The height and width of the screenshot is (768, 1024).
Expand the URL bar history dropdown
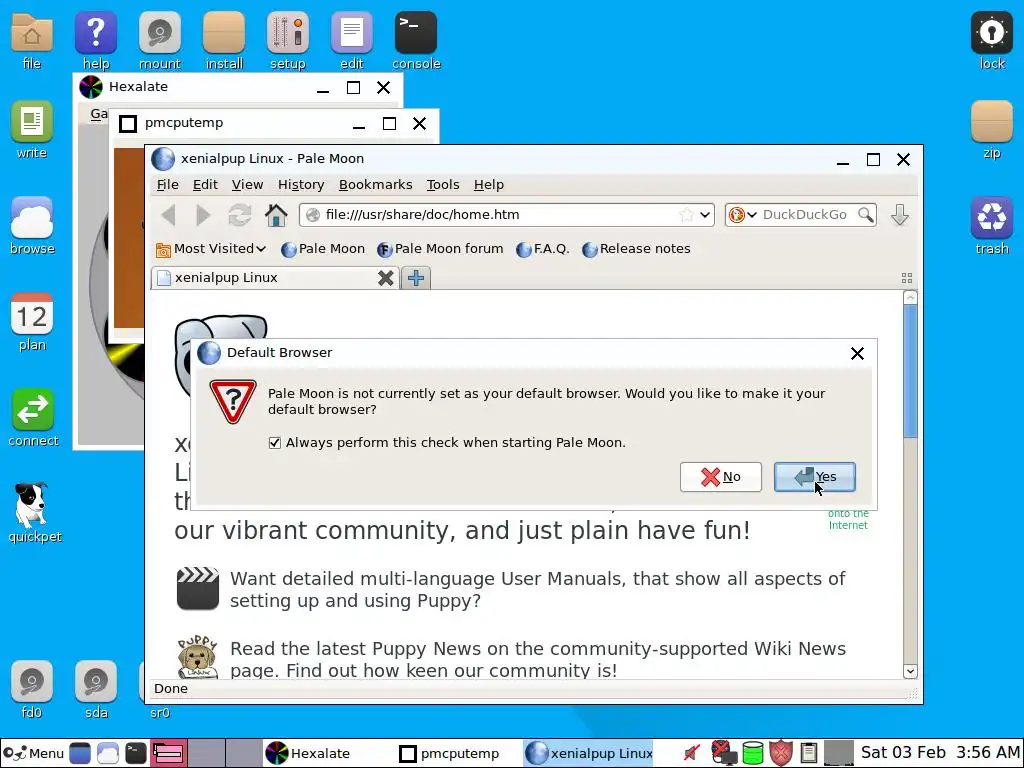(x=705, y=215)
